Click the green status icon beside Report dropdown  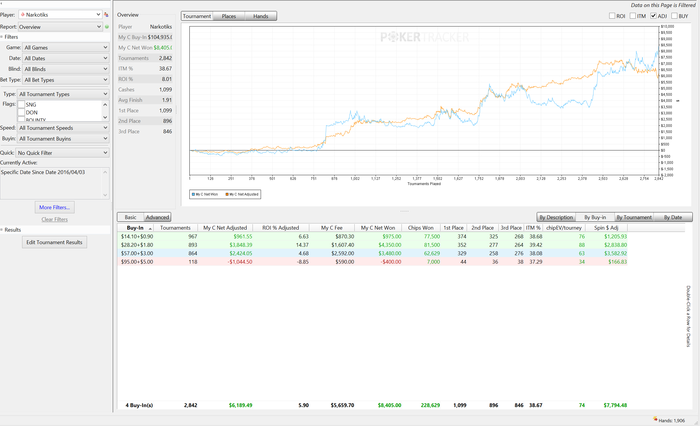[x=107, y=27]
